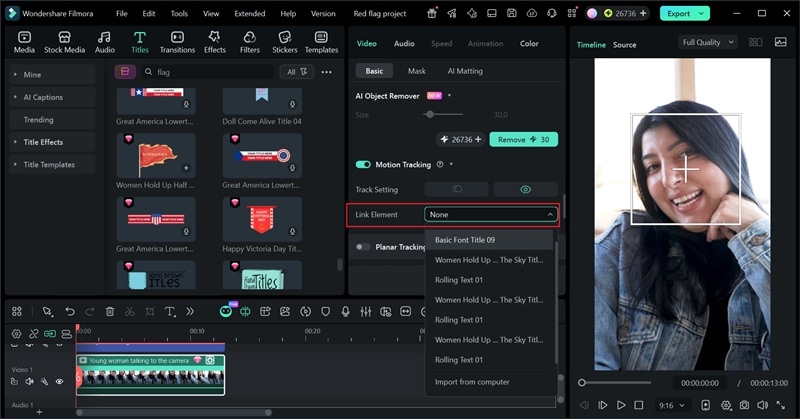Select the Mask sub-tab
This screenshot has height=419, width=800.
pyautogui.click(x=416, y=71)
